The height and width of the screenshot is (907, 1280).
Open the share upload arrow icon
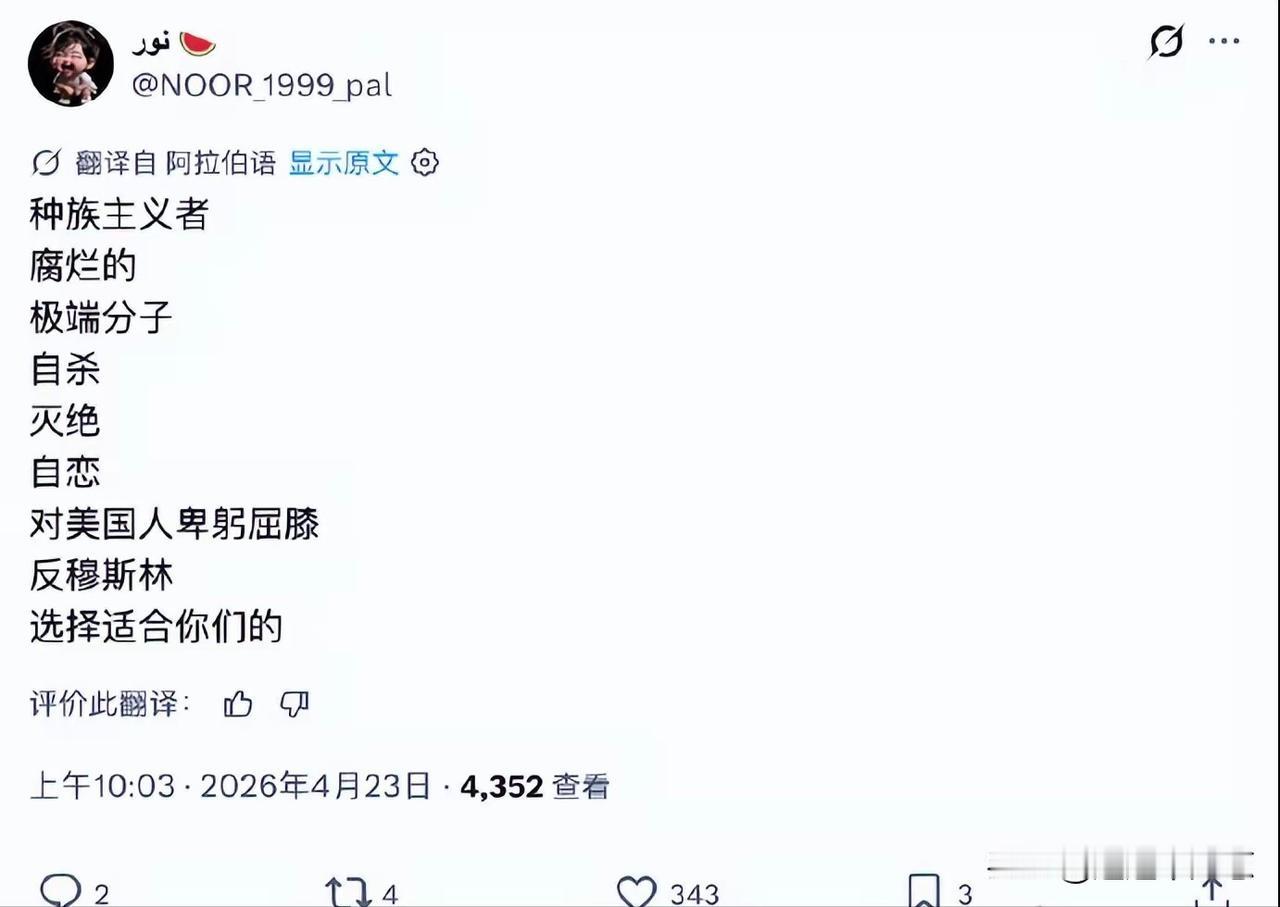tap(1211, 891)
